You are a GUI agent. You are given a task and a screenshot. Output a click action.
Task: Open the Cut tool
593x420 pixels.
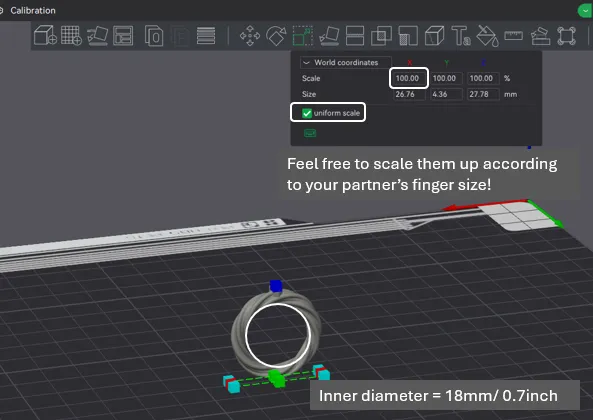click(355, 36)
